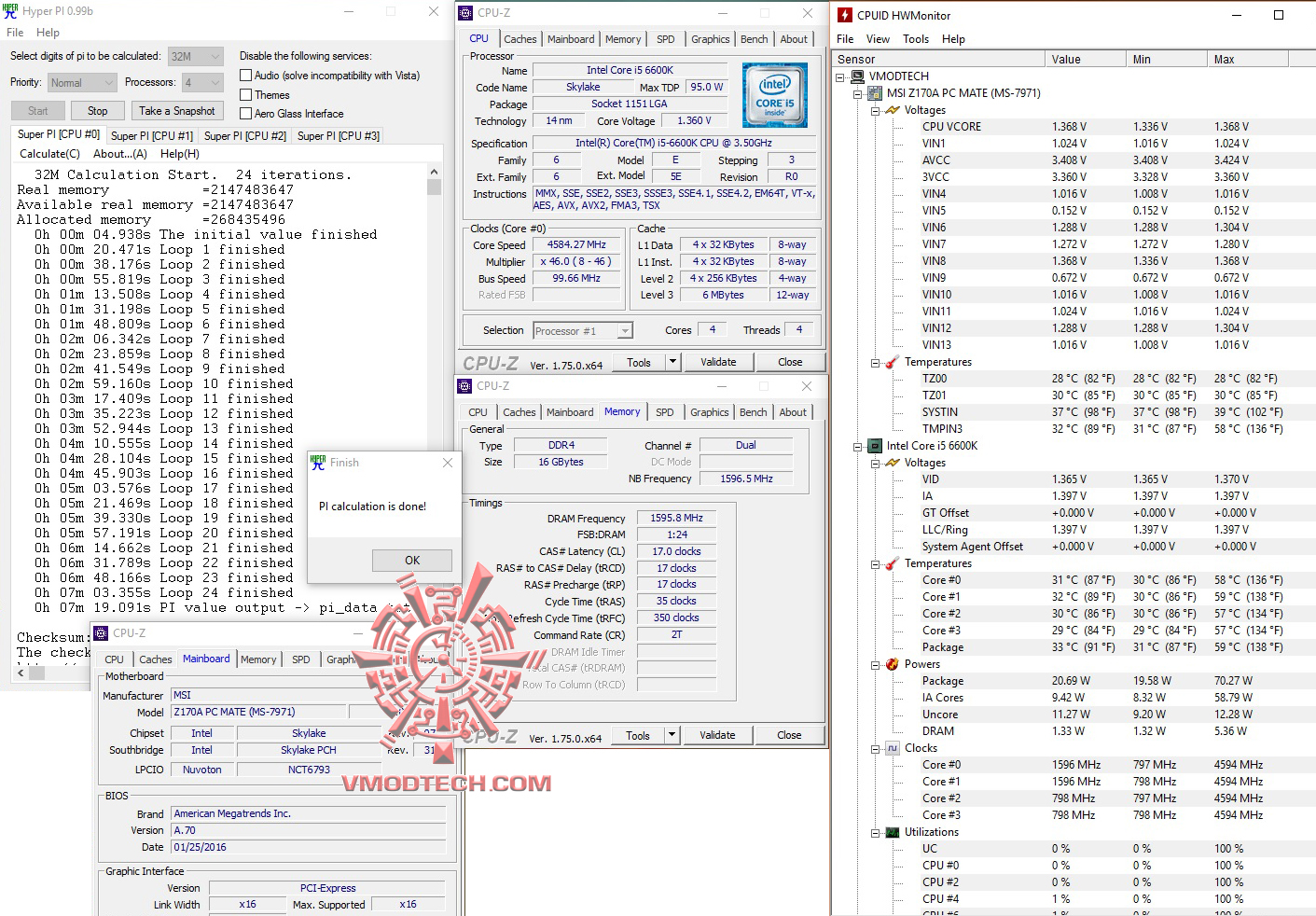This screenshot has height=916, width=1316.
Task: Switch to Caches tab in CPU-Z Mainboard window
Action: click(156, 659)
